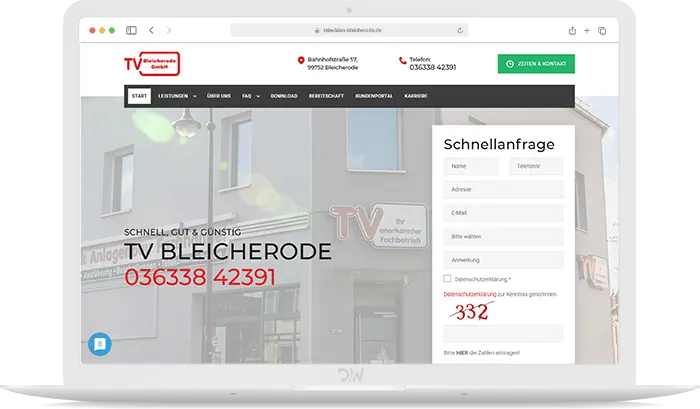Screen dimensions: 700x409
Task: Click the Adresse input field
Action: 504,190
